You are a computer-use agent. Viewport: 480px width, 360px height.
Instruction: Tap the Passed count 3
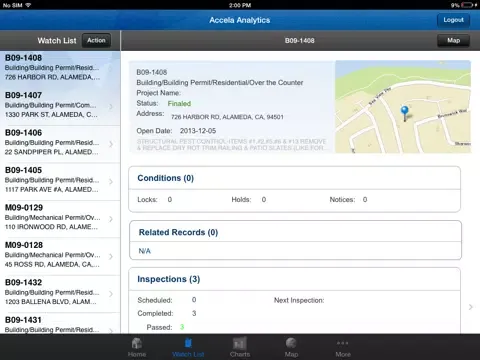tap(182, 327)
